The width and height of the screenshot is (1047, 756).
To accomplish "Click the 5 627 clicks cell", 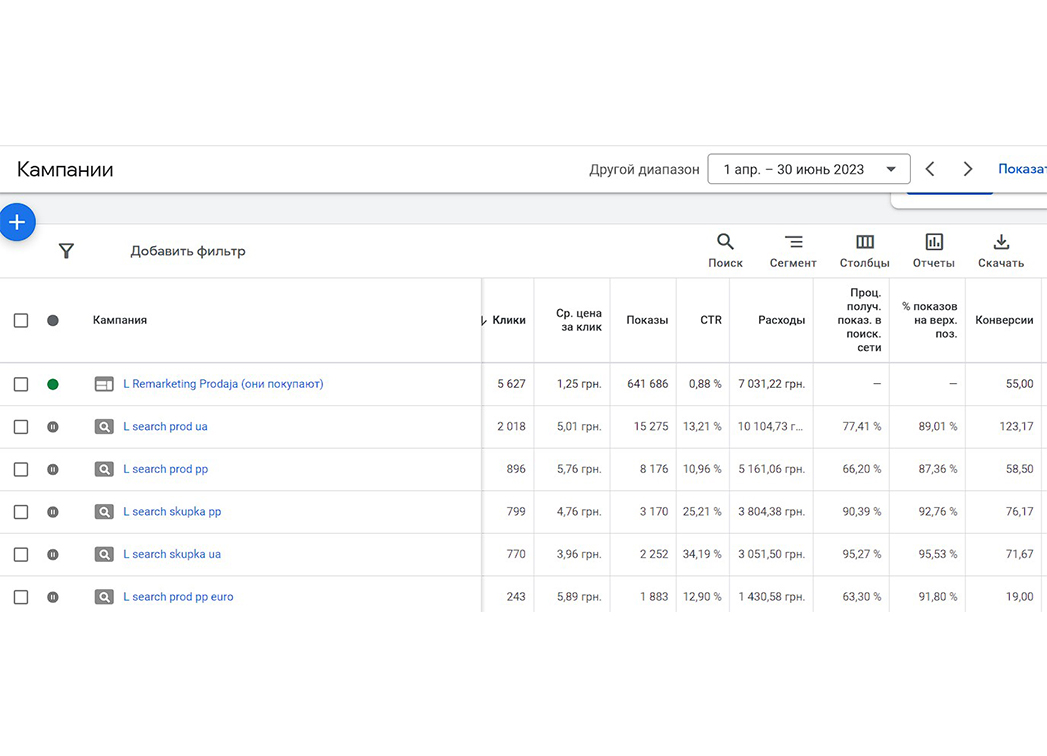I will pos(511,384).
